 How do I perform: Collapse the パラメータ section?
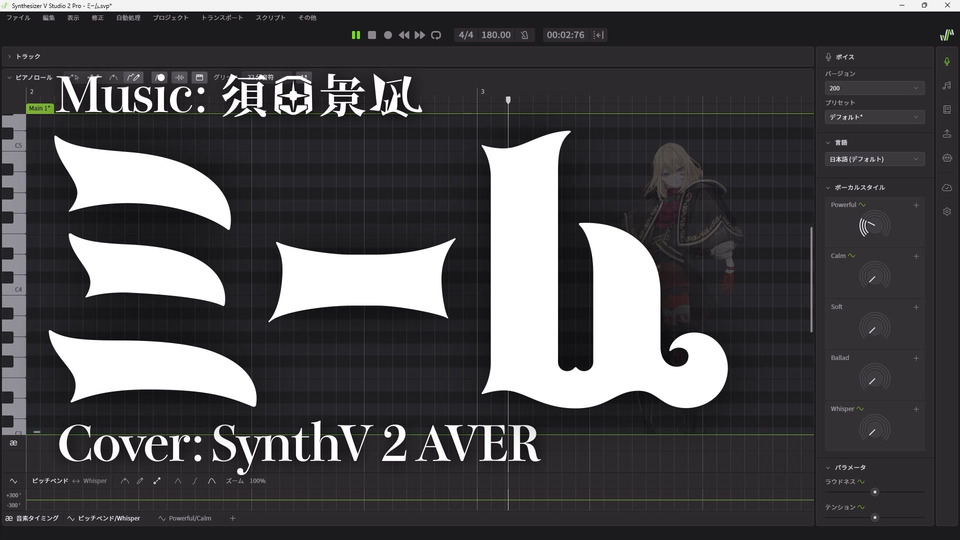click(828, 467)
